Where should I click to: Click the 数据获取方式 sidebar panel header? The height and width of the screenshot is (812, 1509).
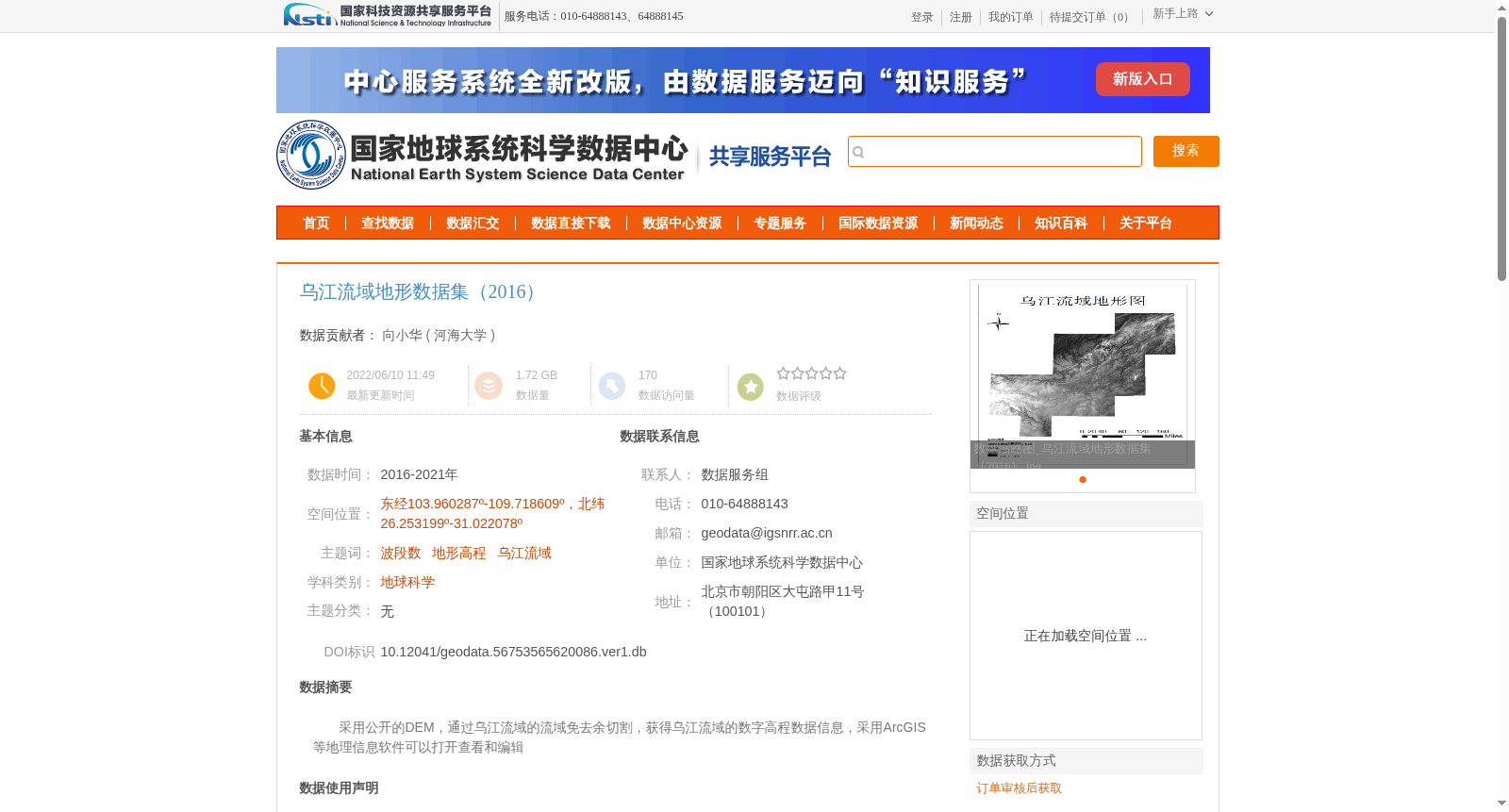click(1086, 761)
